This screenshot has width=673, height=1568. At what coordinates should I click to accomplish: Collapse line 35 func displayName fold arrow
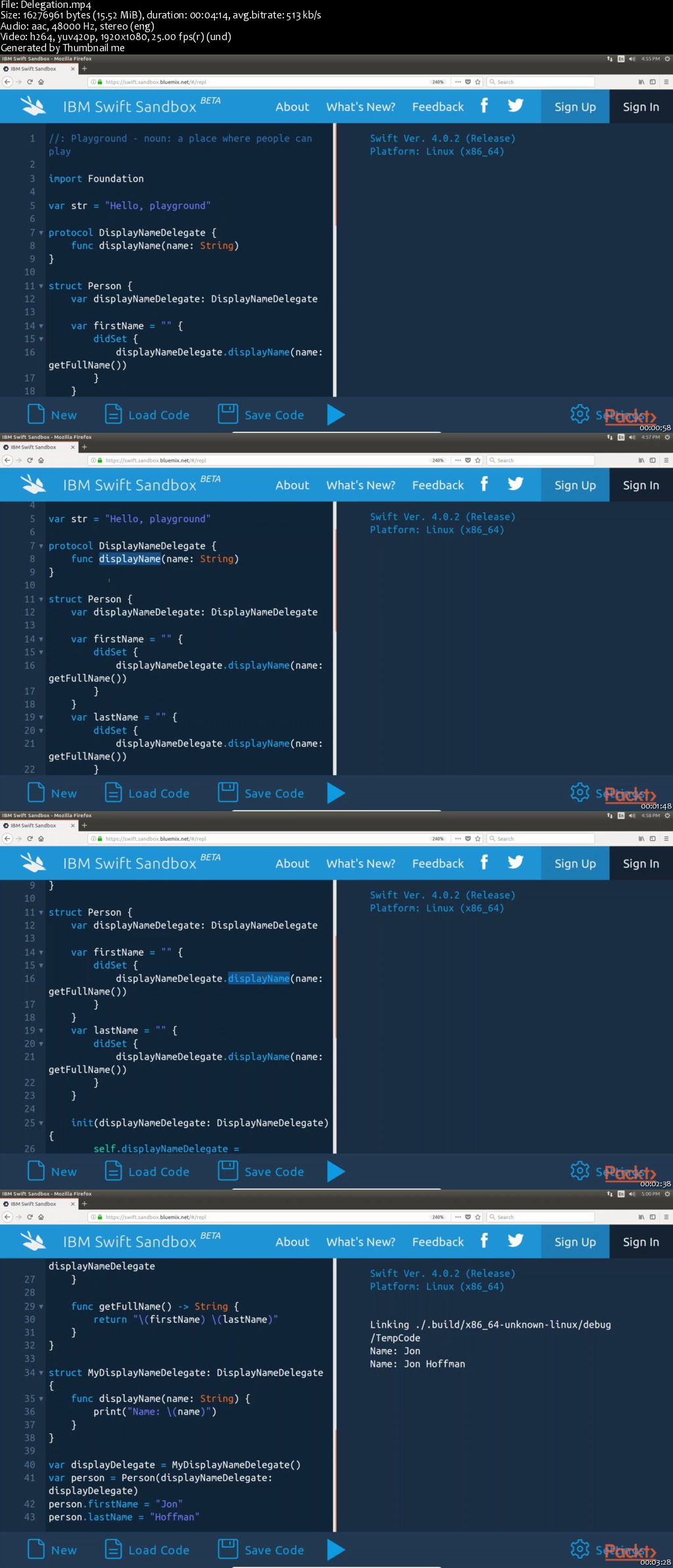coord(41,1399)
